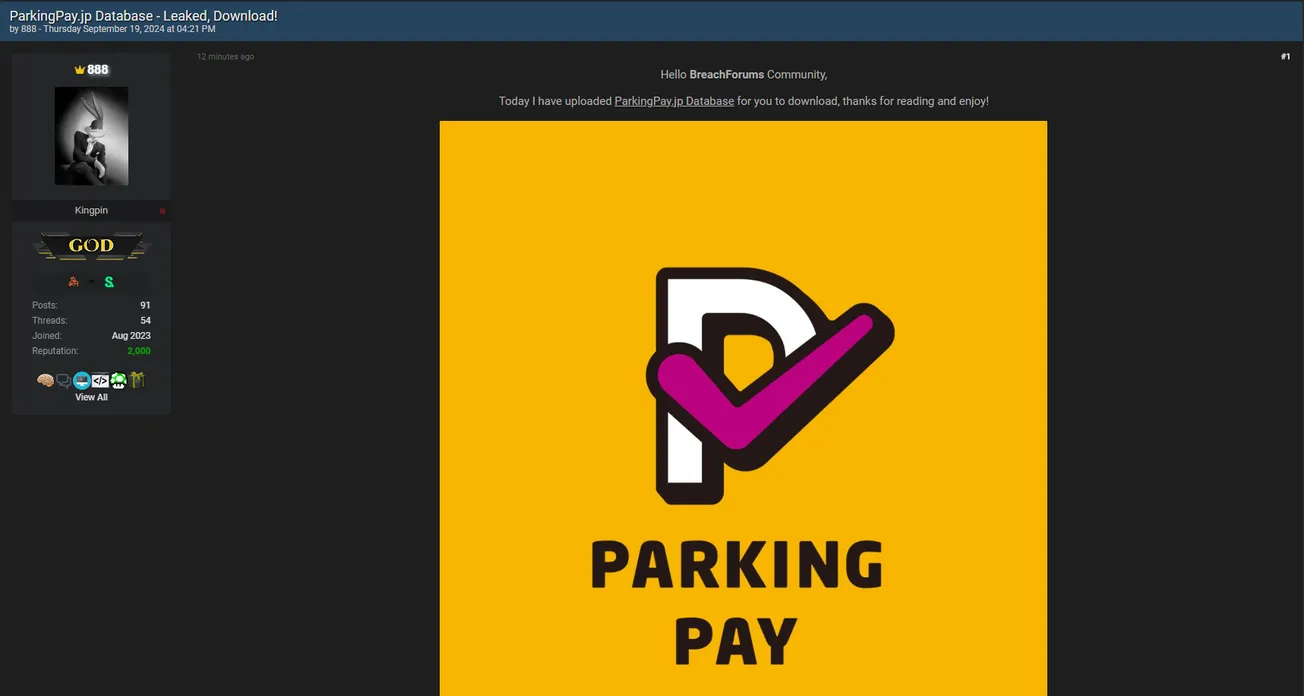Click the green mushroom award badge
Viewport: 1304px width, 696px height.
(x=118, y=381)
